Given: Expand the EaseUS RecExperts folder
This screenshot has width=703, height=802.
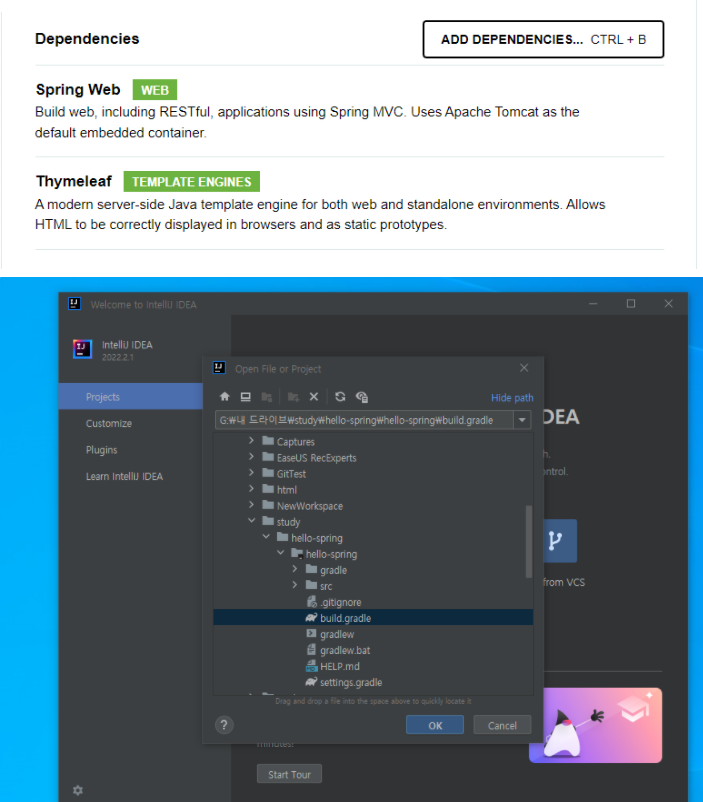Looking at the screenshot, I should [251, 457].
